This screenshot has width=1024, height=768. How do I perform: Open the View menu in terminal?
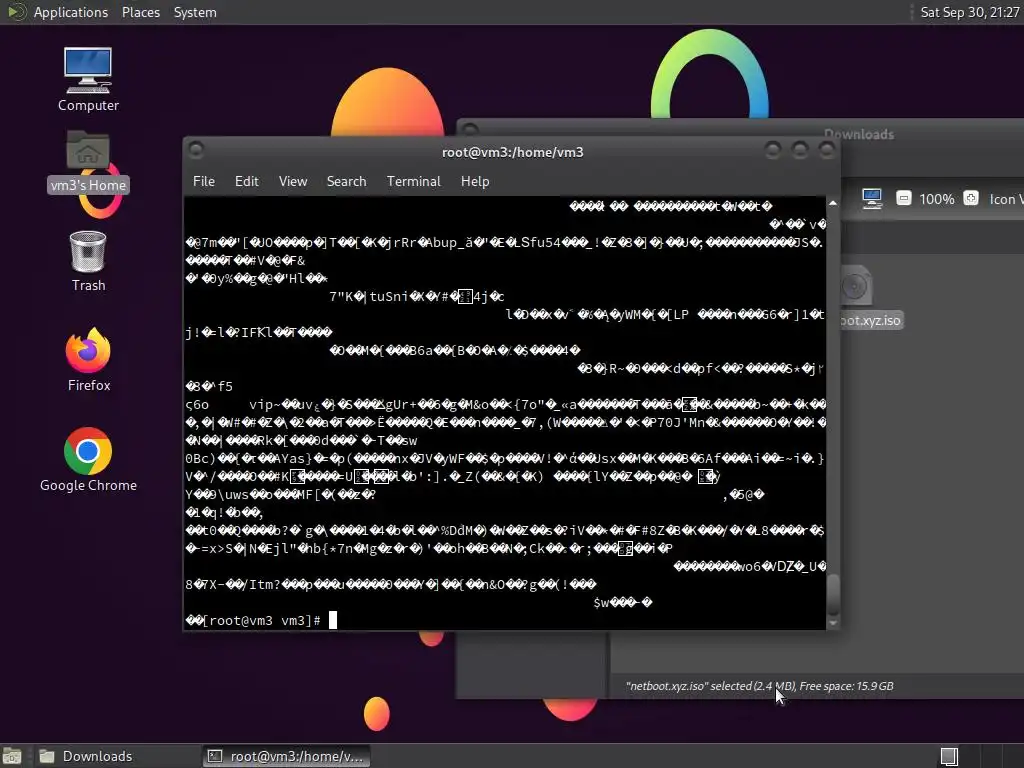293,182
